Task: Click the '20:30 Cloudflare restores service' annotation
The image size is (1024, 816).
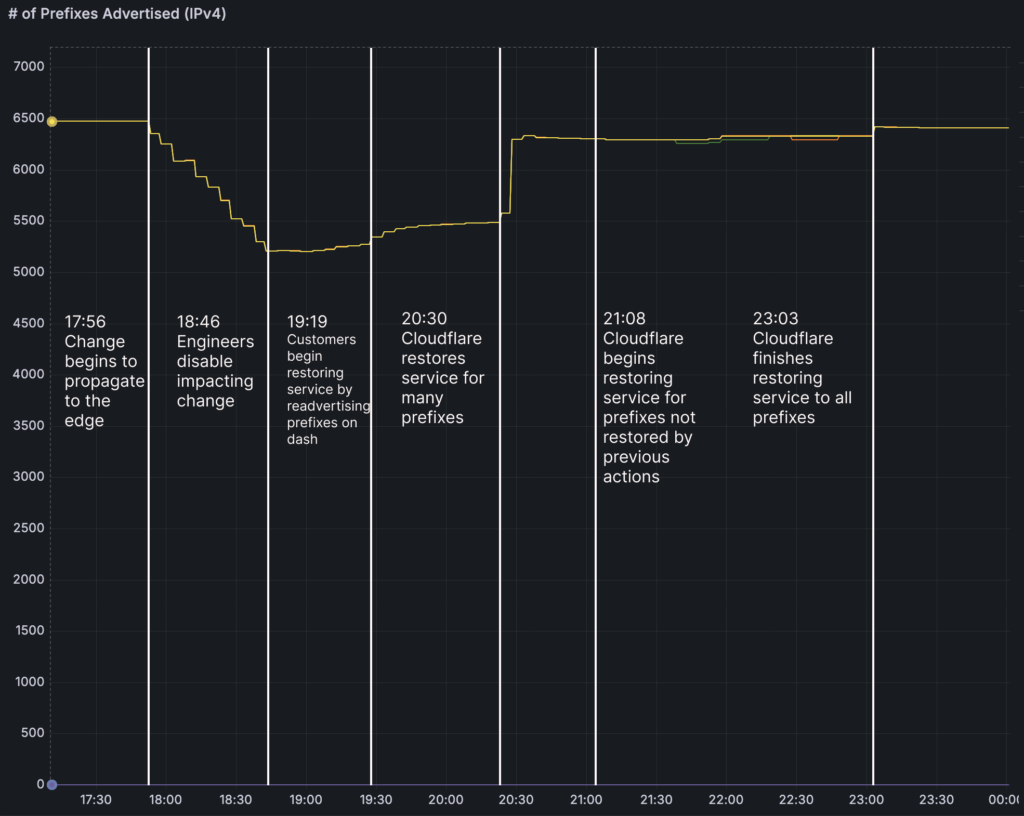Action: 442,367
